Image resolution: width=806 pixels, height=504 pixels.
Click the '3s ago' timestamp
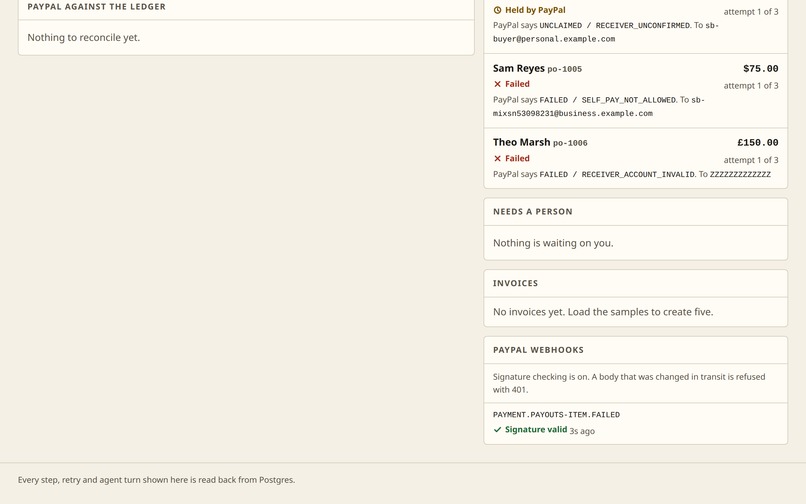click(582, 431)
